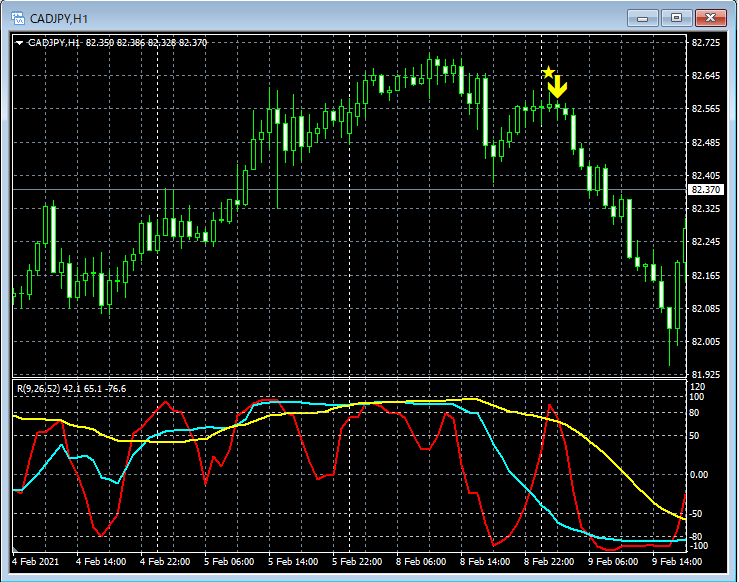Click the 5 Feb 14:00 time label

[x=293, y=562]
